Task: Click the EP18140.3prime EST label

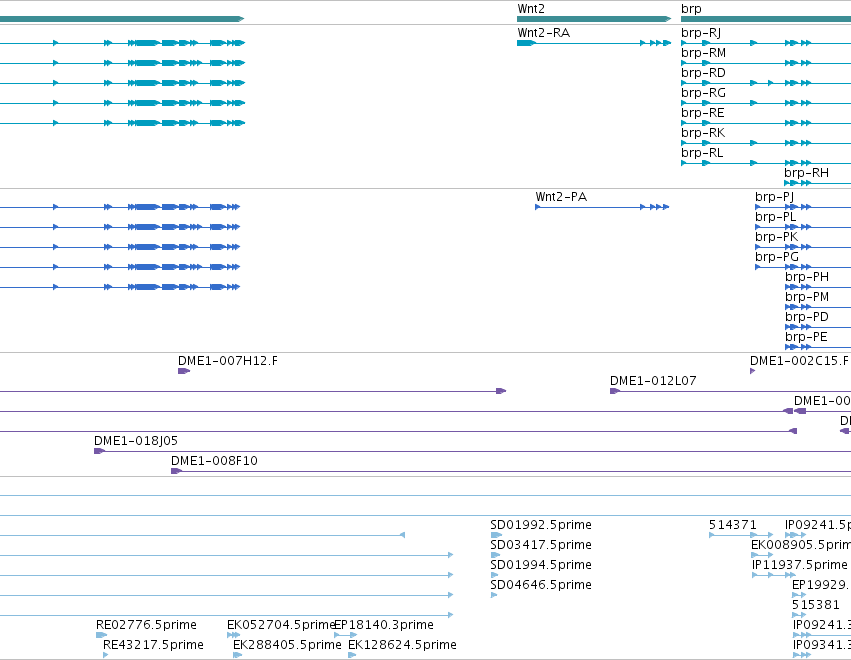Action: tap(384, 625)
